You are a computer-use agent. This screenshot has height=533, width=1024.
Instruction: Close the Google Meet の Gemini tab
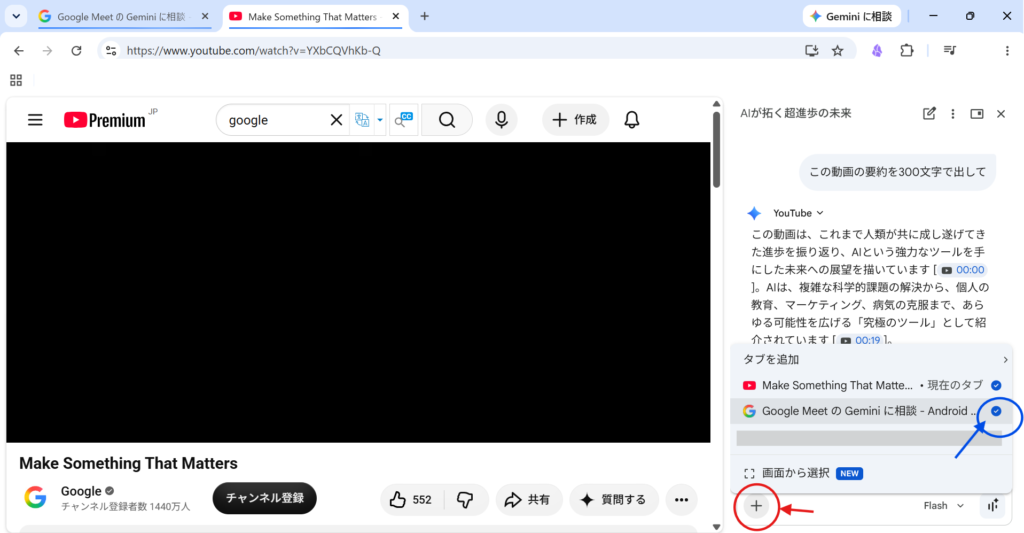pos(205,16)
